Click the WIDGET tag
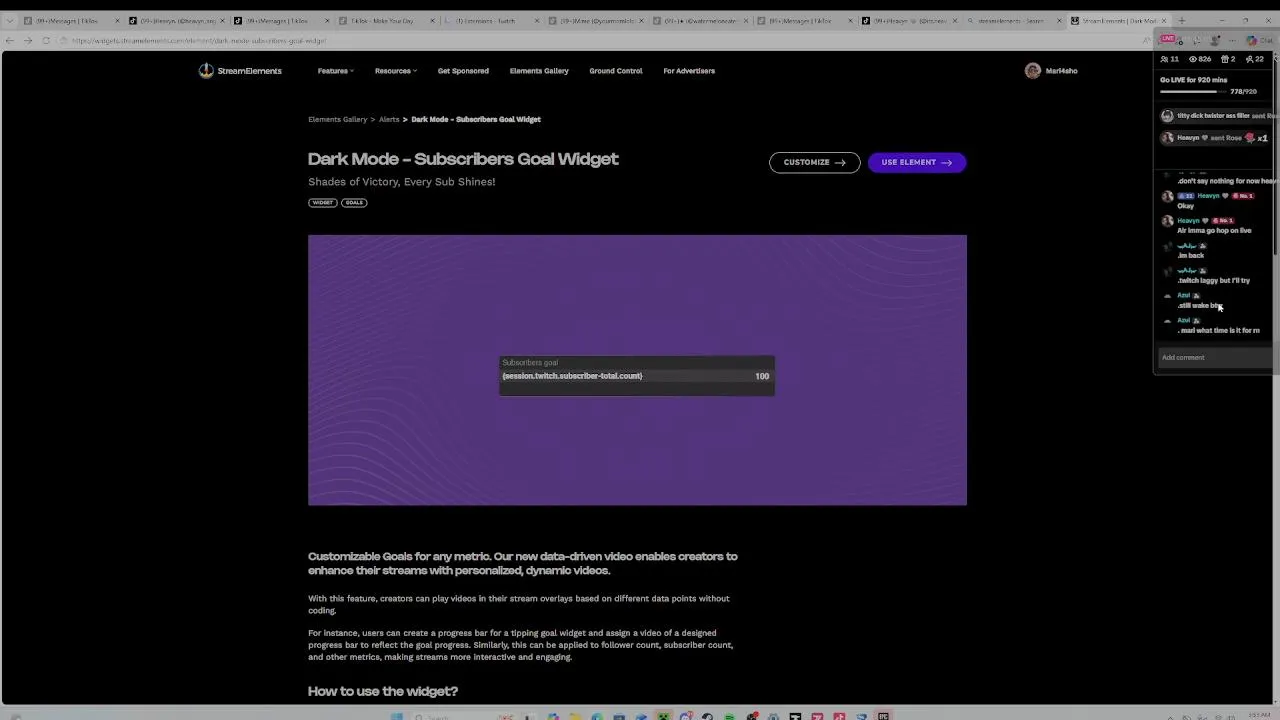The image size is (1280, 720). [323, 203]
